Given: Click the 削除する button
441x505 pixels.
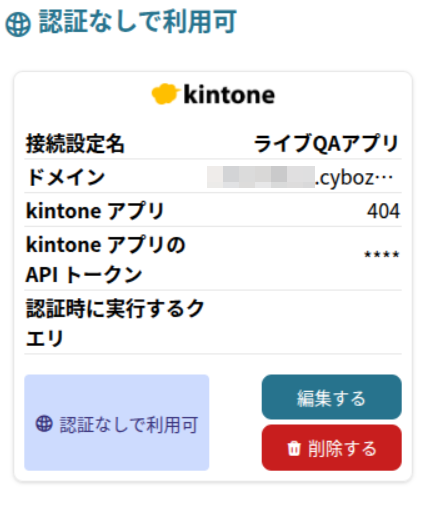Looking at the screenshot, I should pyautogui.click(x=331, y=448).
